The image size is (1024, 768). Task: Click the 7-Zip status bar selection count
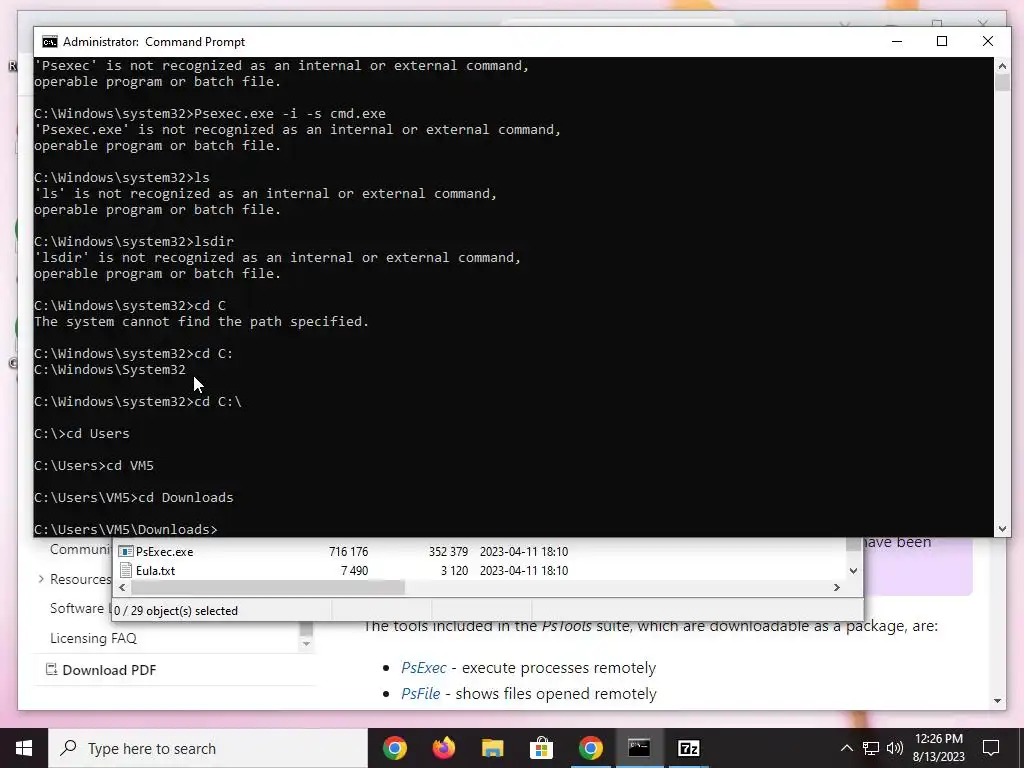point(176,611)
